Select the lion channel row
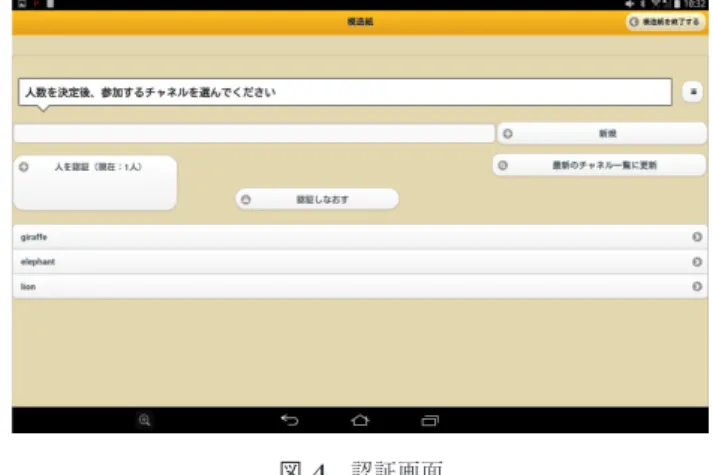 (x=360, y=286)
